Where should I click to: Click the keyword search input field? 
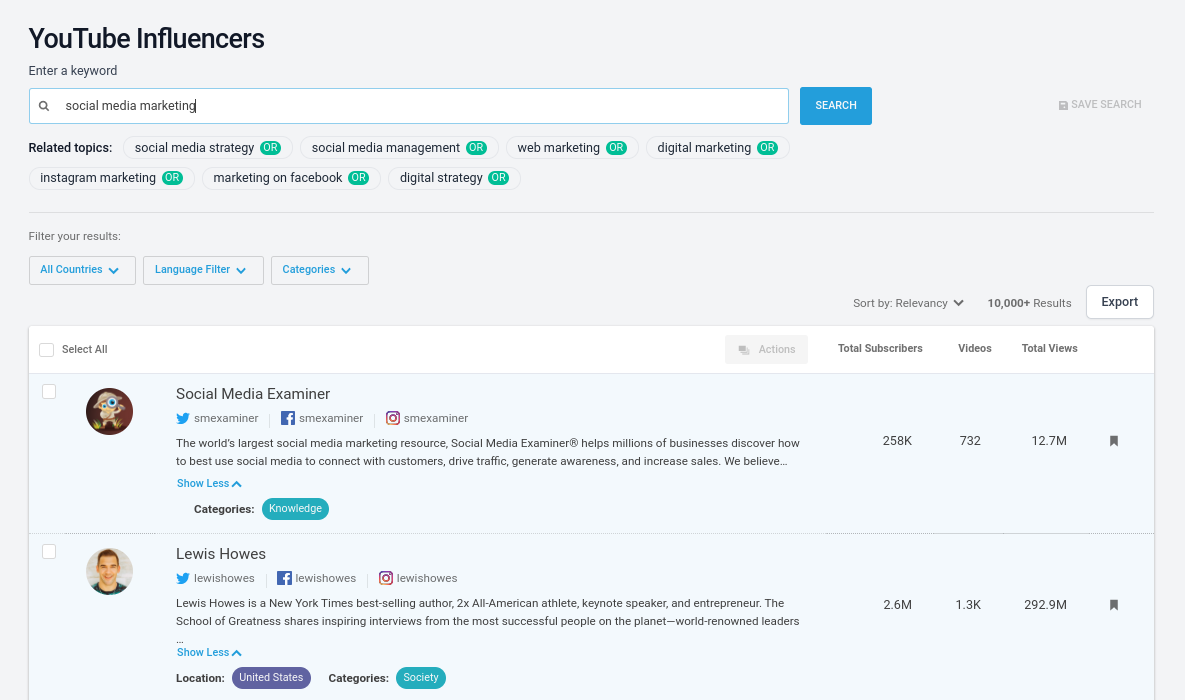420,106
